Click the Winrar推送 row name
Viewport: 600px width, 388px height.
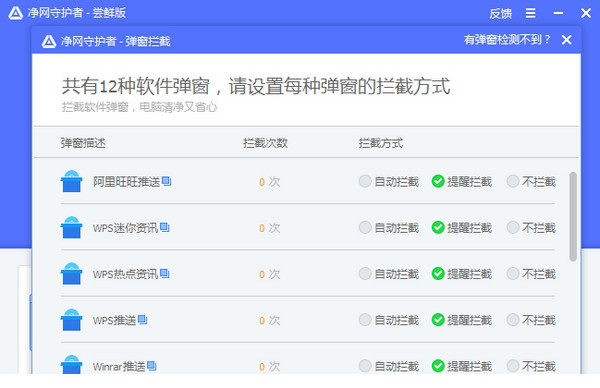(x=119, y=367)
